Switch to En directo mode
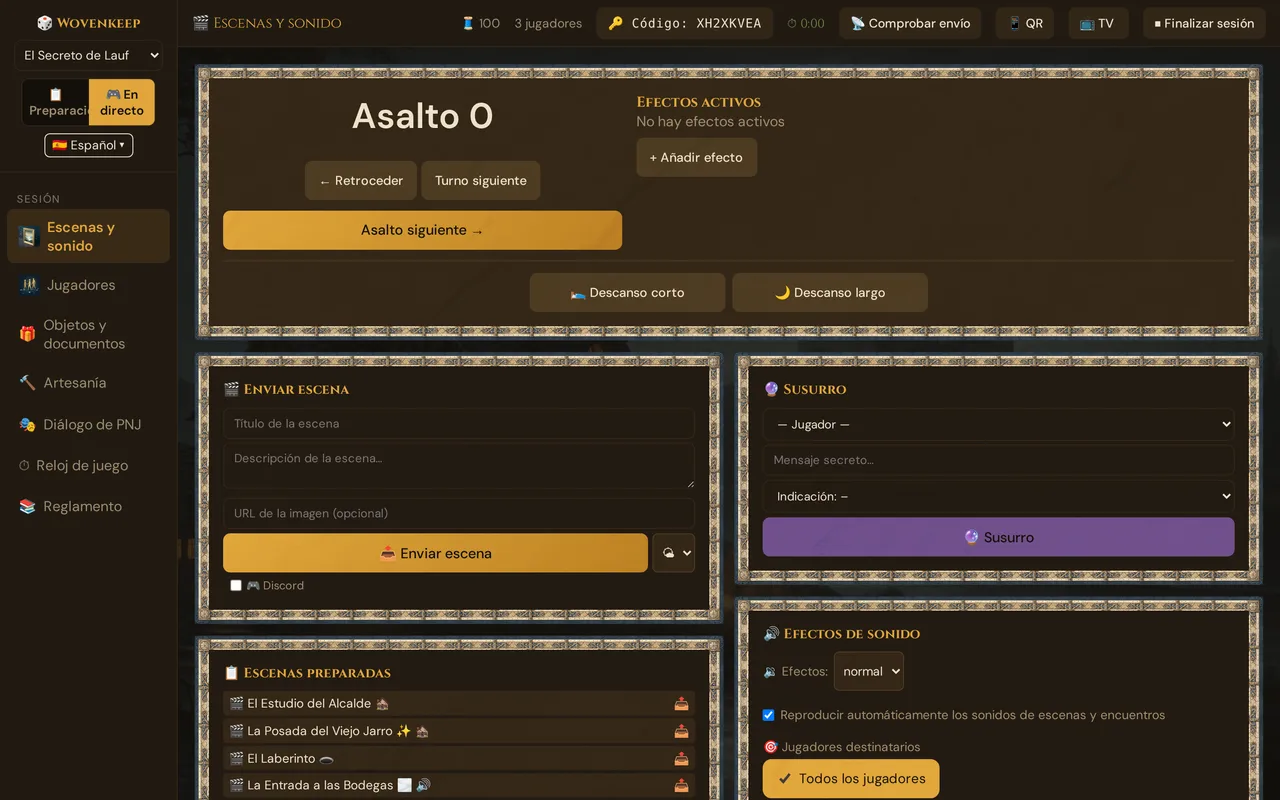The height and width of the screenshot is (800, 1280). pyautogui.click(x=122, y=102)
